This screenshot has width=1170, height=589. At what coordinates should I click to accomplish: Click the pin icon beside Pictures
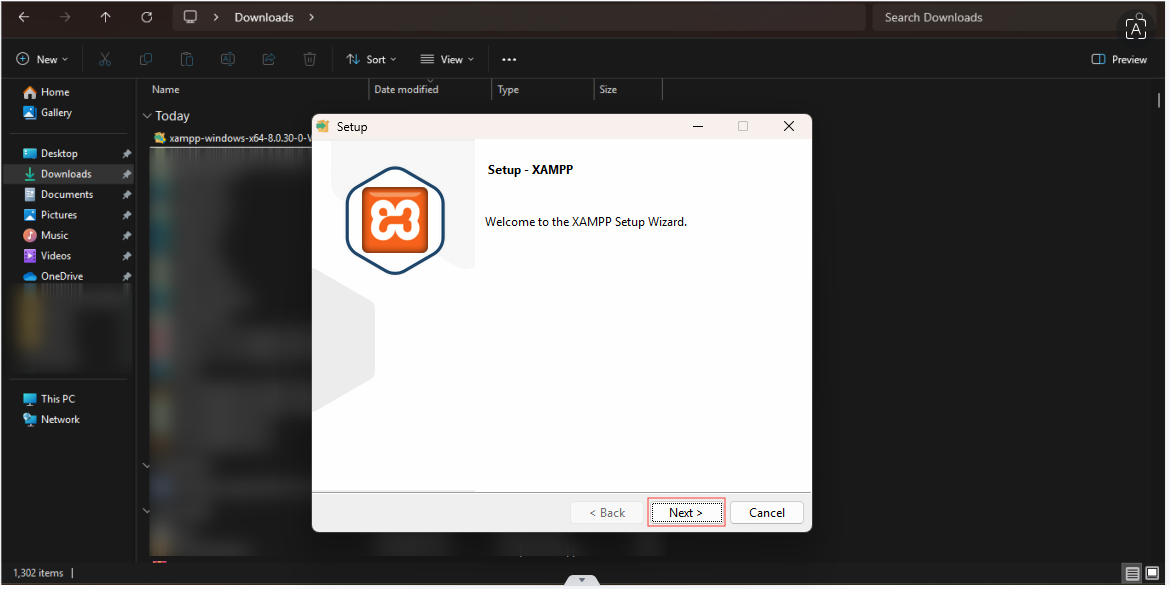coord(127,215)
